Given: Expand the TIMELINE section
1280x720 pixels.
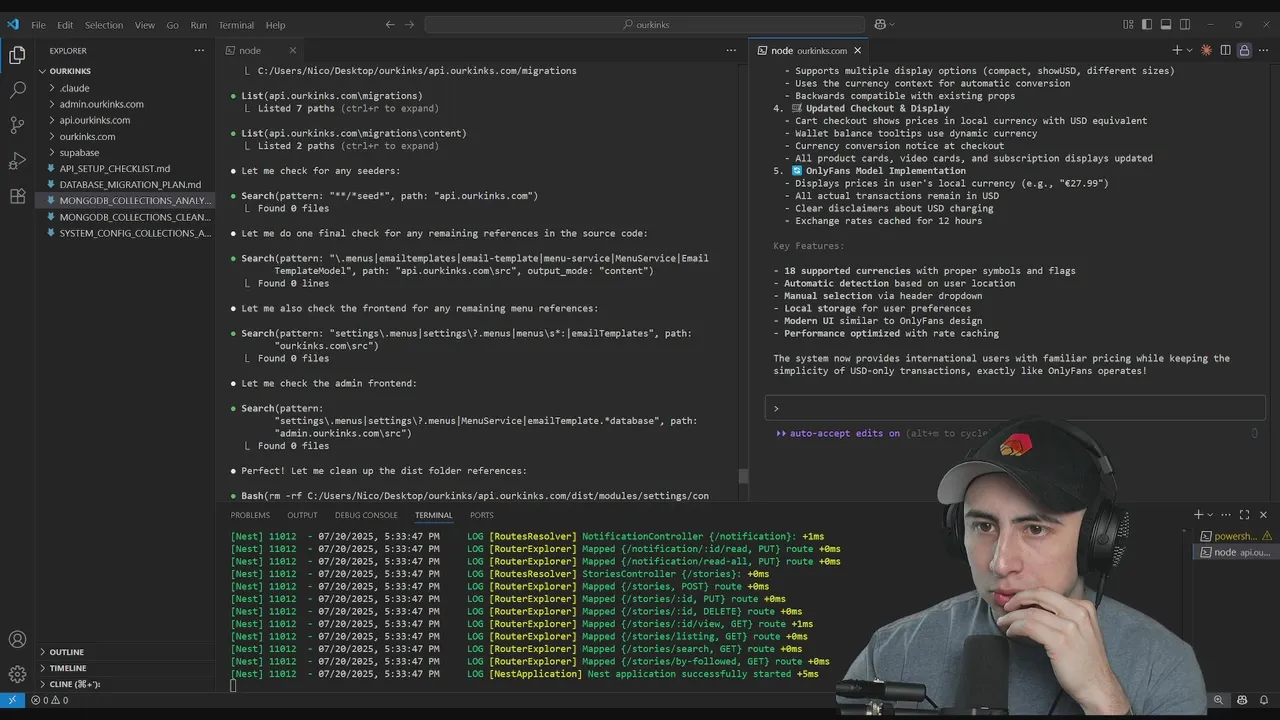Looking at the screenshot, I should click(x=126, y=668).
